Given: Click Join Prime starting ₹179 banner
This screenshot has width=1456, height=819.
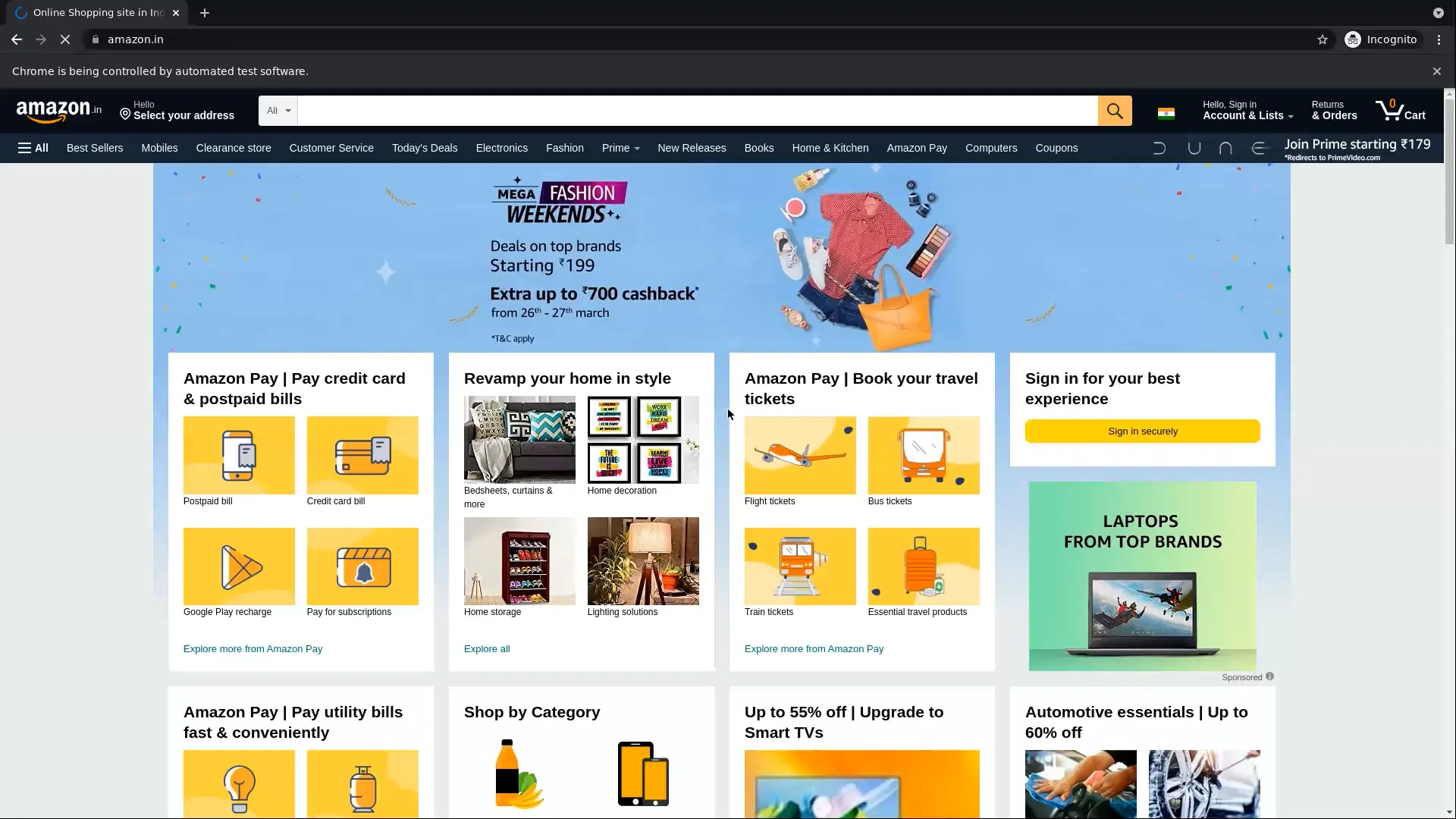Looking at the screenshot, I should 1357,149.
